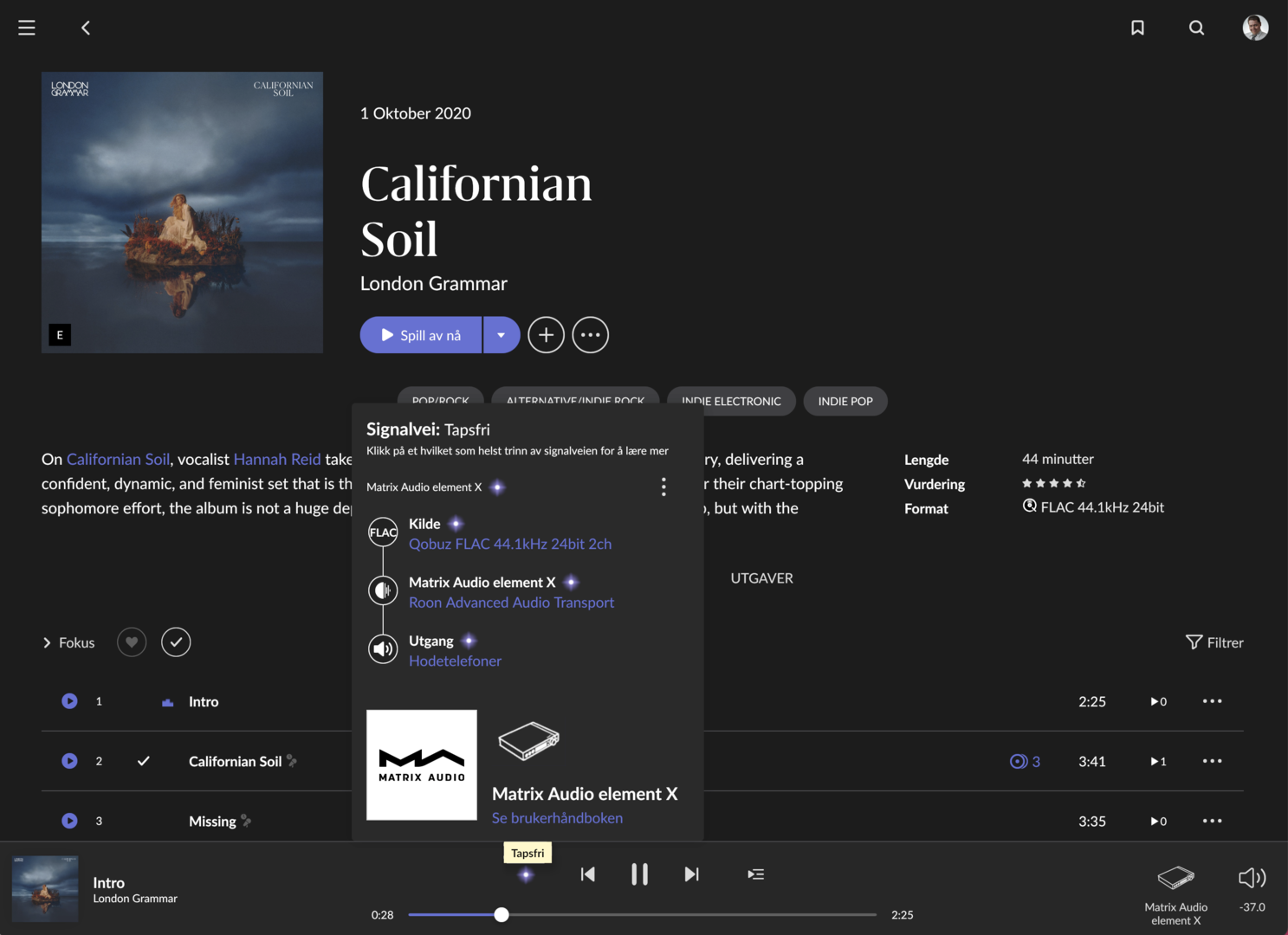1288x935 pixels.
Task: Open the dropdown arrow beside Spill av nå
Action: (502, 335)
